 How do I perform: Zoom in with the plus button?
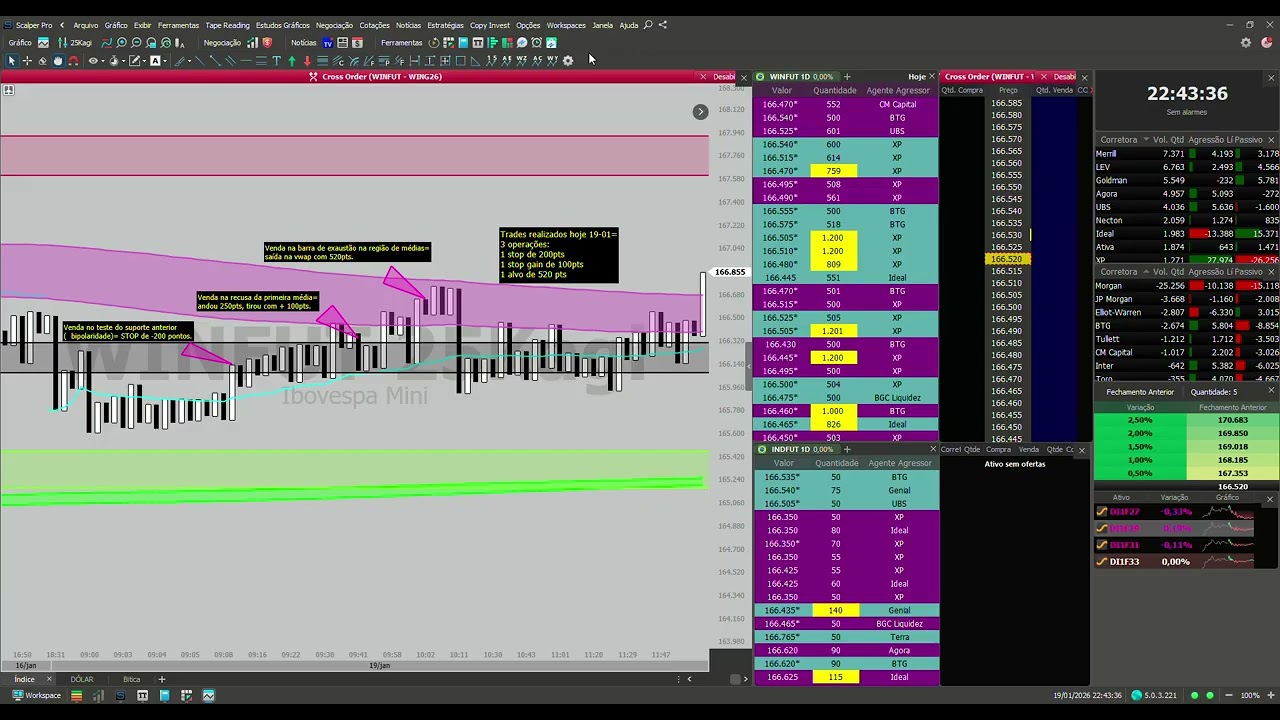[x=1270, y=695]
